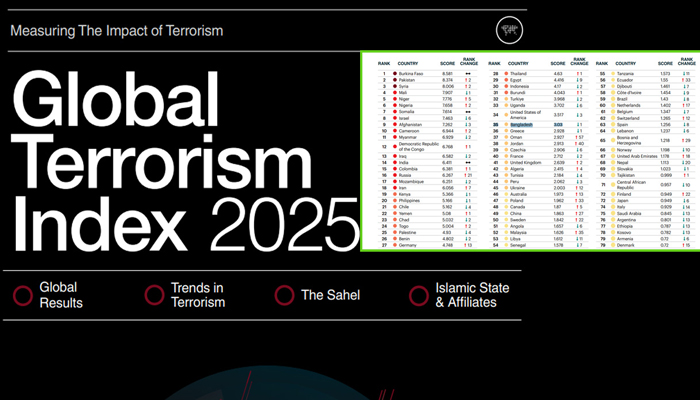Open the Global Results section label
This screenshot has width=700, height=400.
pyautogui.click(x=61, y=295)
